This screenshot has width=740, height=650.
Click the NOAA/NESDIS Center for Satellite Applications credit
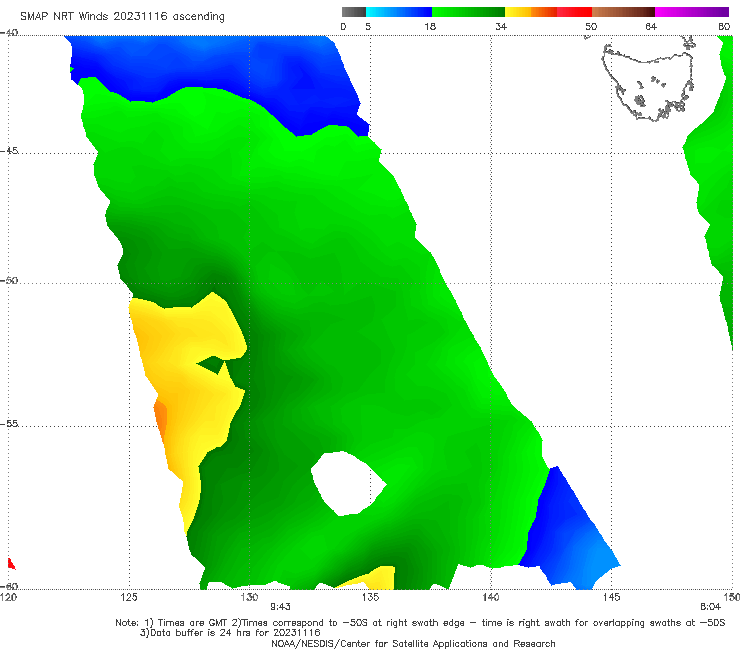[413, 643]
